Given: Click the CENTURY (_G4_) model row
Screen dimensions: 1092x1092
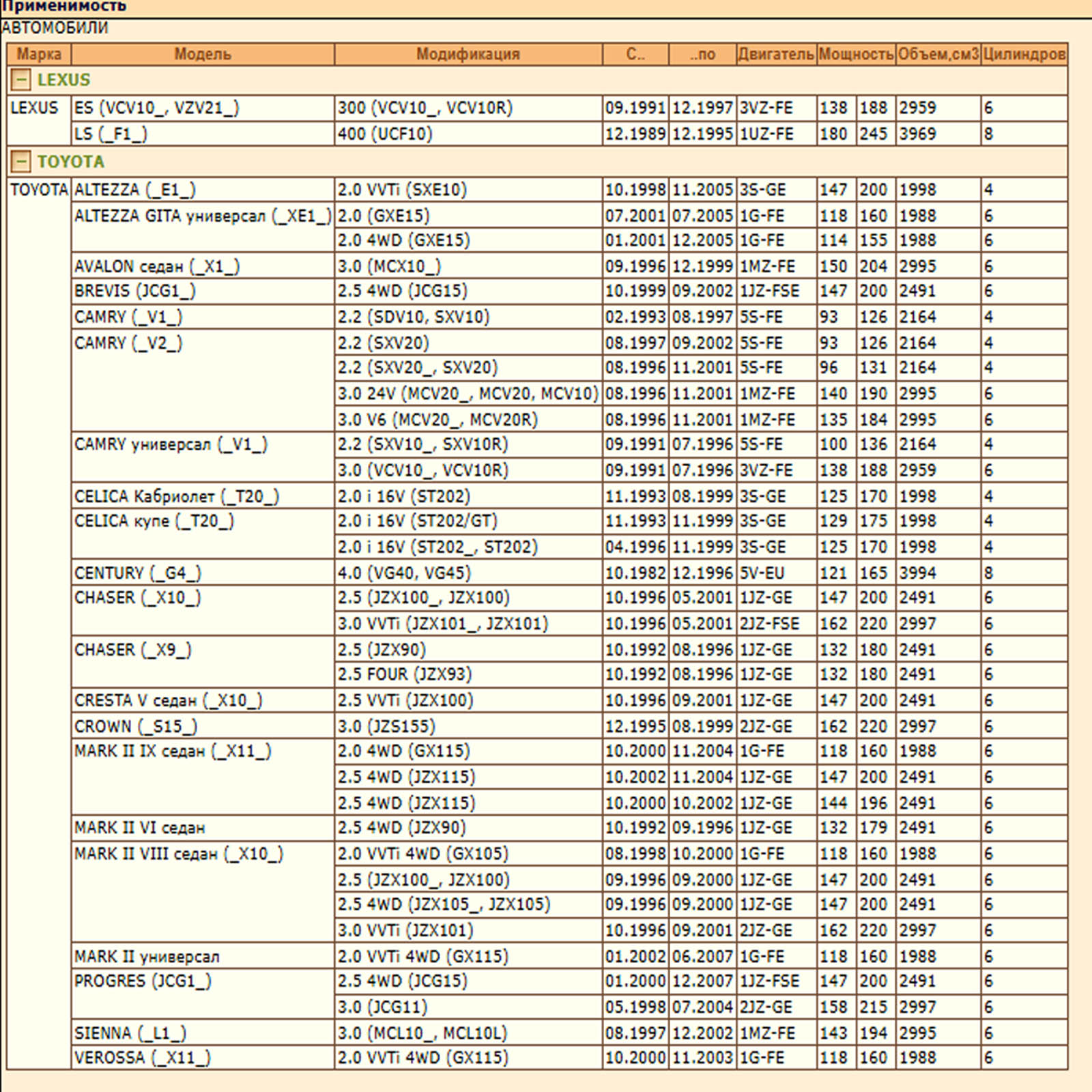Looking at the screenshot, I should coord(138,573).
